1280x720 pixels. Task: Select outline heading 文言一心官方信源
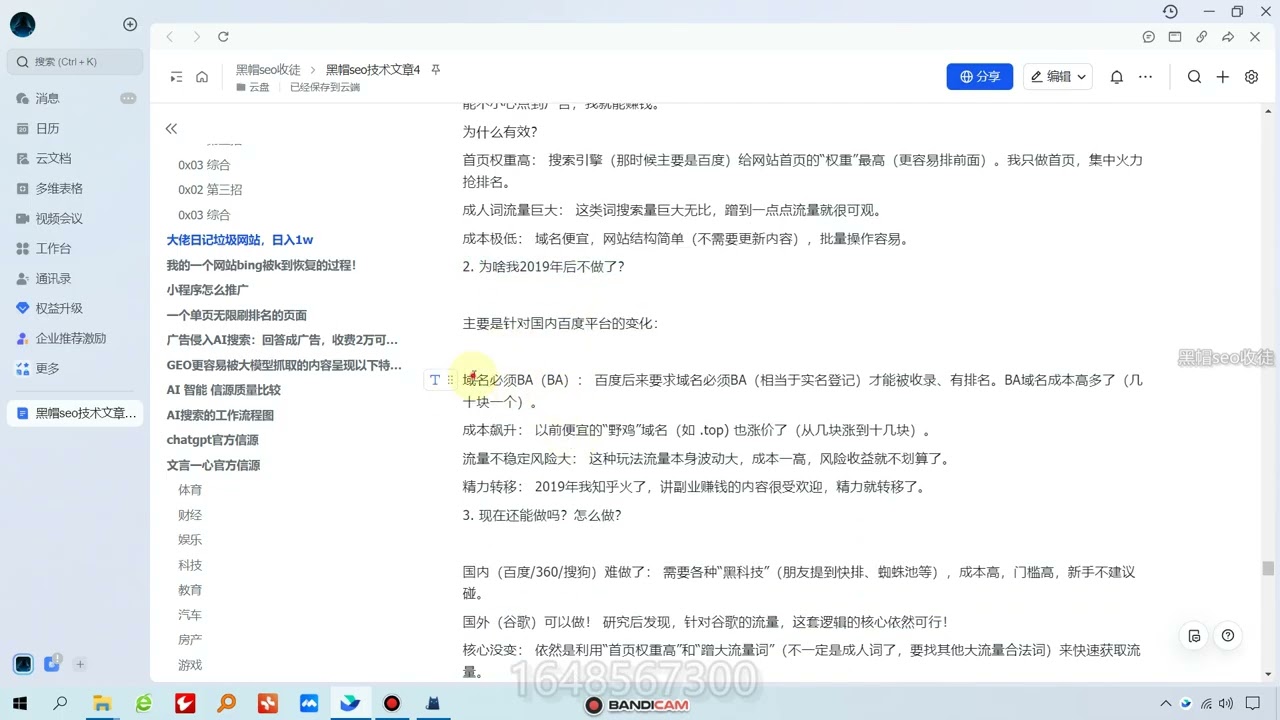point(213,465)
